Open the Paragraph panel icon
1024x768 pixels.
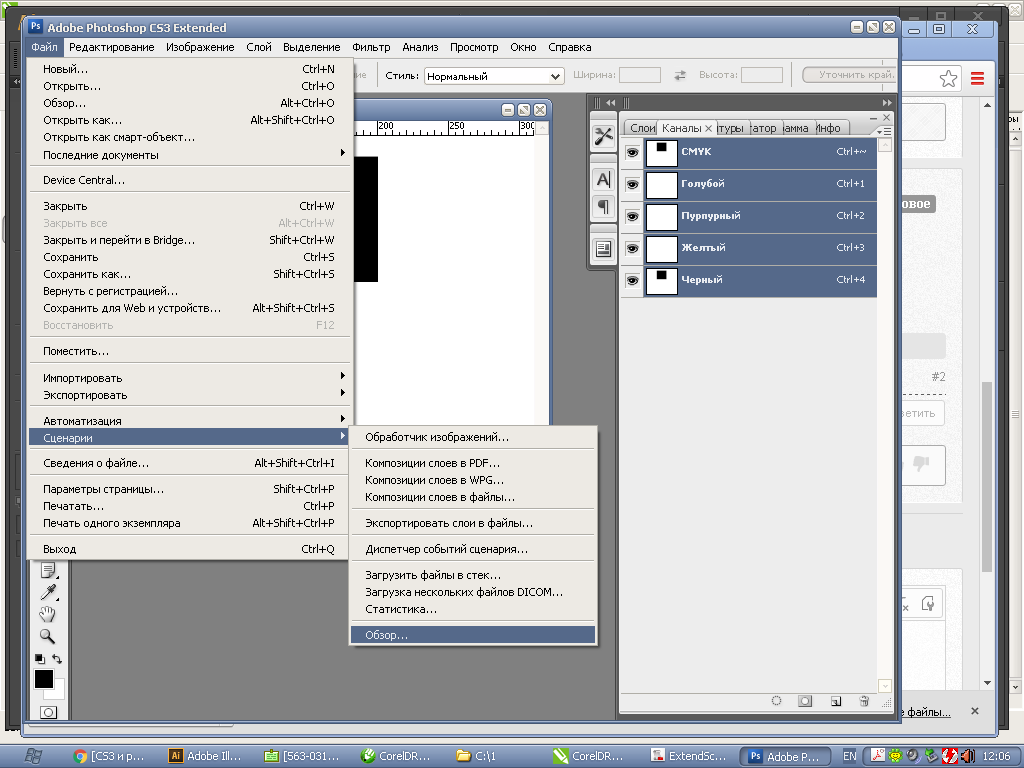click(x=603, y=207)
